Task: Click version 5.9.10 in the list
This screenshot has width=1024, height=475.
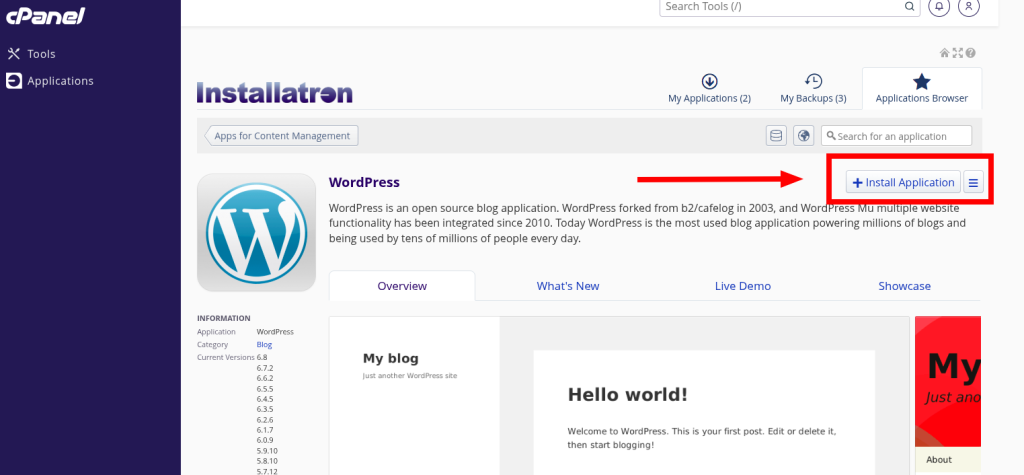Action: [267, 451]
